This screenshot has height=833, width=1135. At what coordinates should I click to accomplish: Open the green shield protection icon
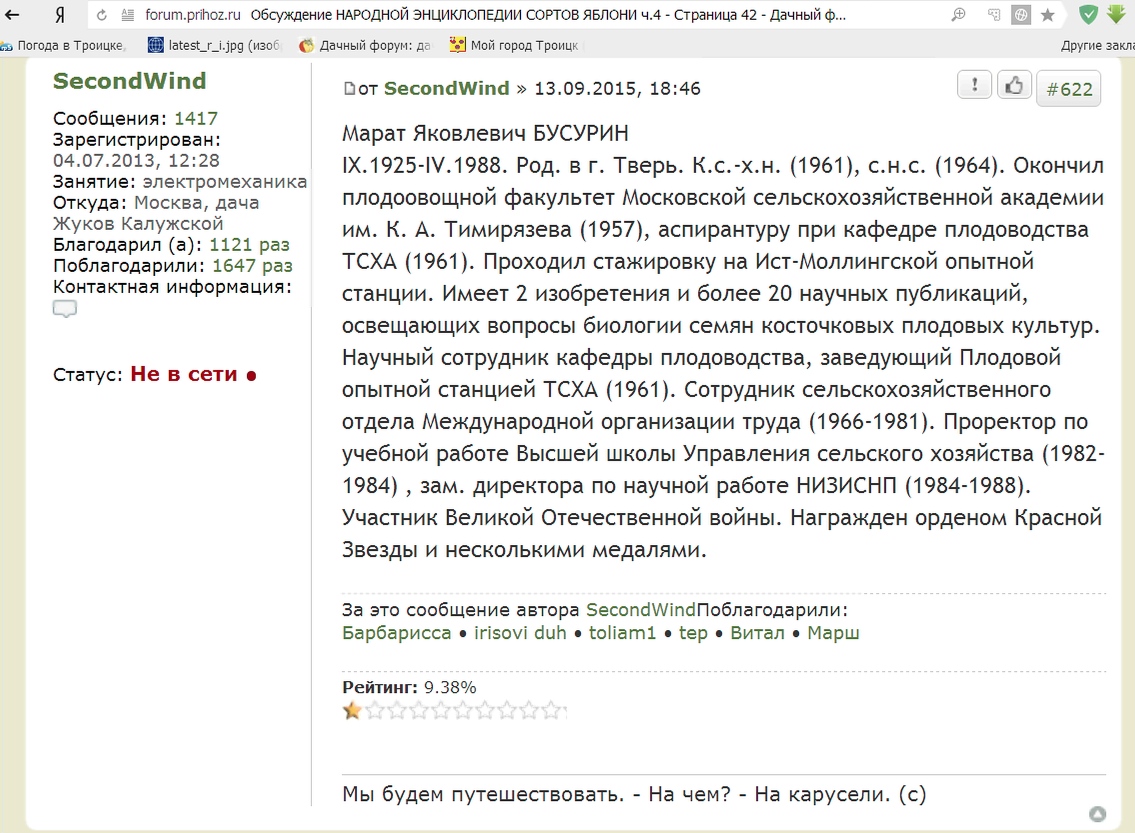(x=1089, y=15)
